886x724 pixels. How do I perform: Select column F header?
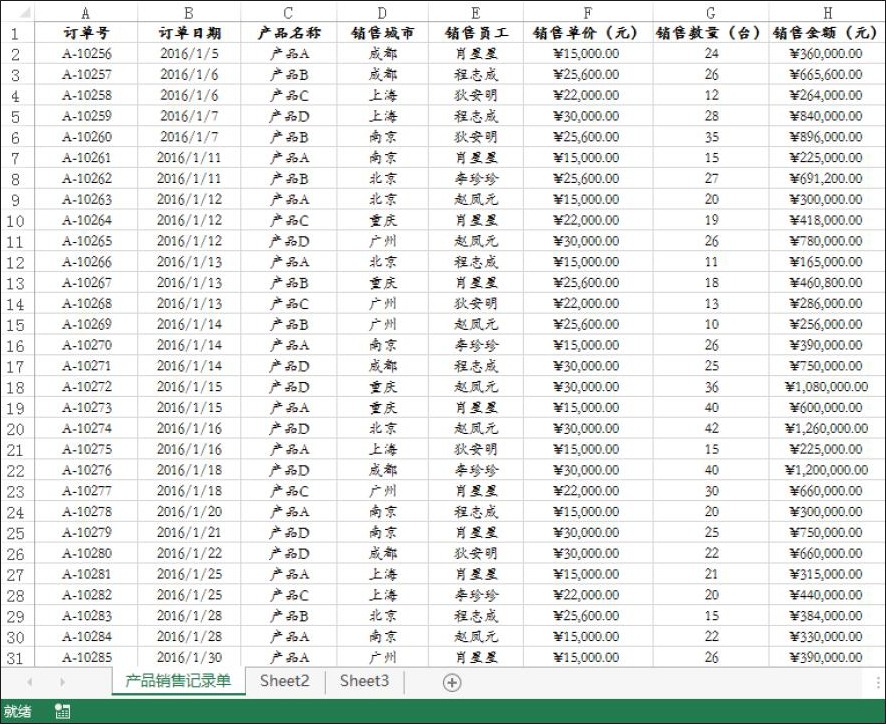[x=587, y=13]
